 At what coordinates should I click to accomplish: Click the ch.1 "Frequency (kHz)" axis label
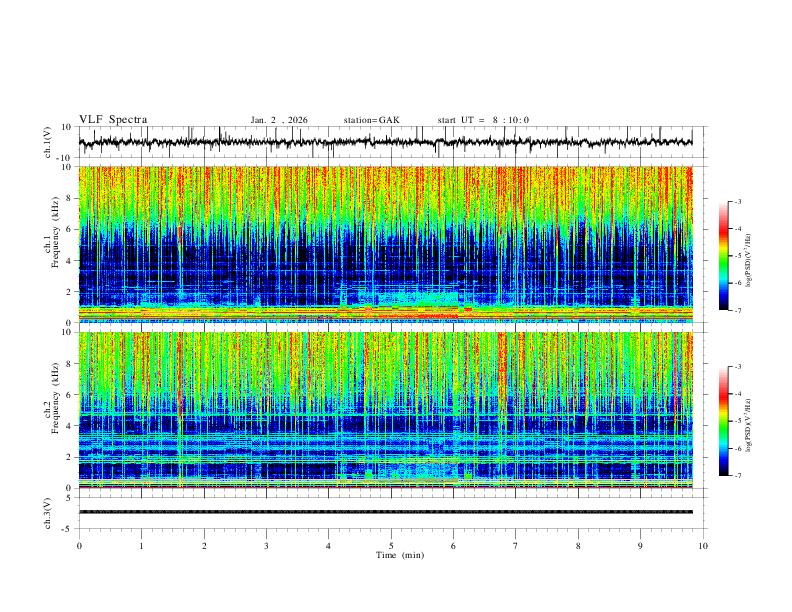click(55, 232)
